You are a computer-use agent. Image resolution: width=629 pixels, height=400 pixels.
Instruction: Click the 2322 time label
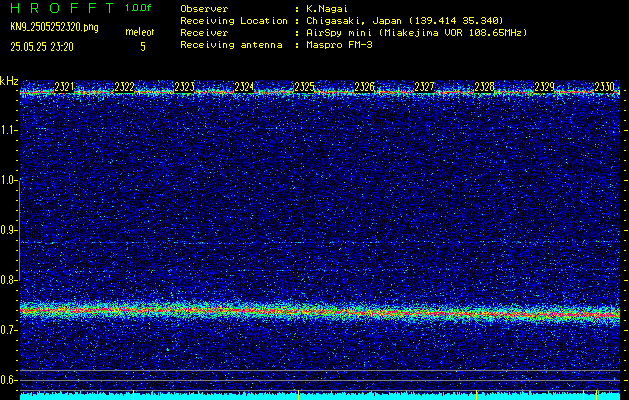point(124,87)
